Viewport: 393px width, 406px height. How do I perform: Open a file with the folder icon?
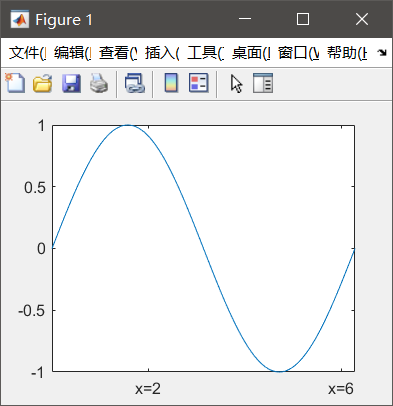coord(43,83)
